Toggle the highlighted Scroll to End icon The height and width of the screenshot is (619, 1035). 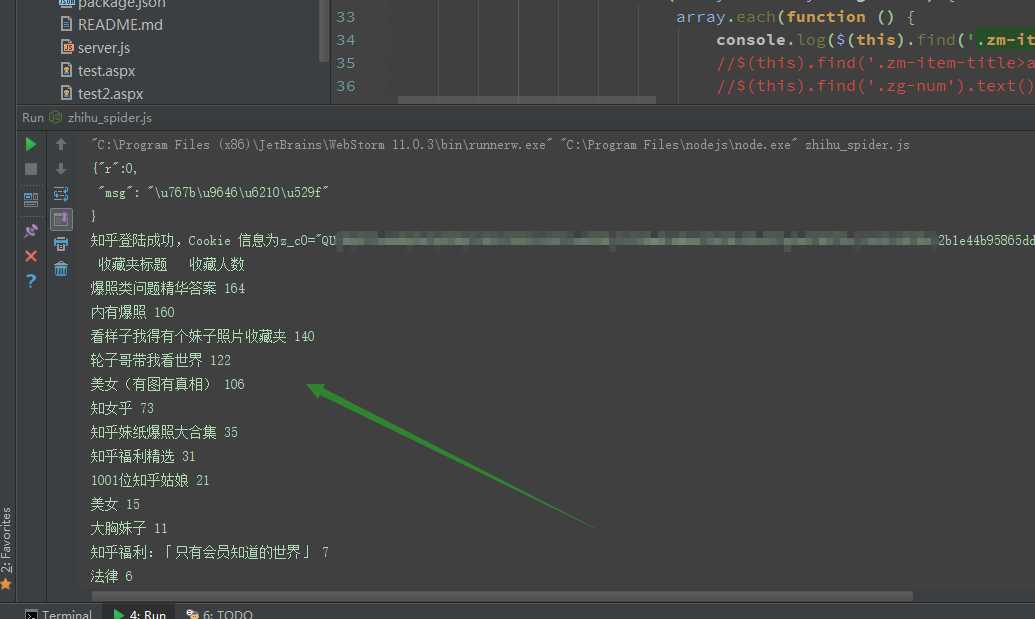61,218
